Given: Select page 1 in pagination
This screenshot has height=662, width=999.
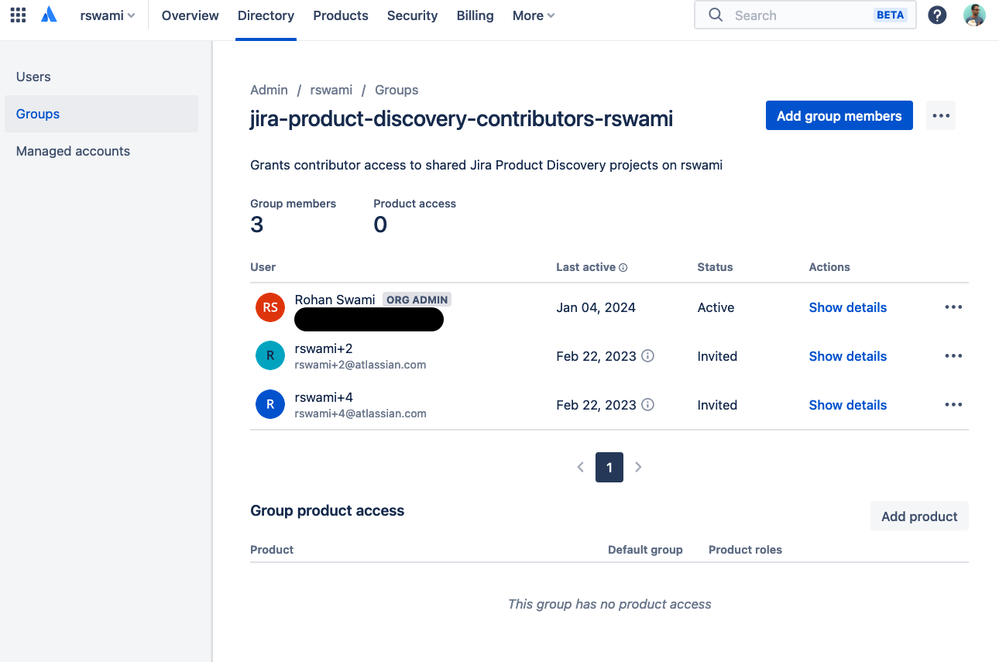Looking at the screenshot, I should 609,467.
